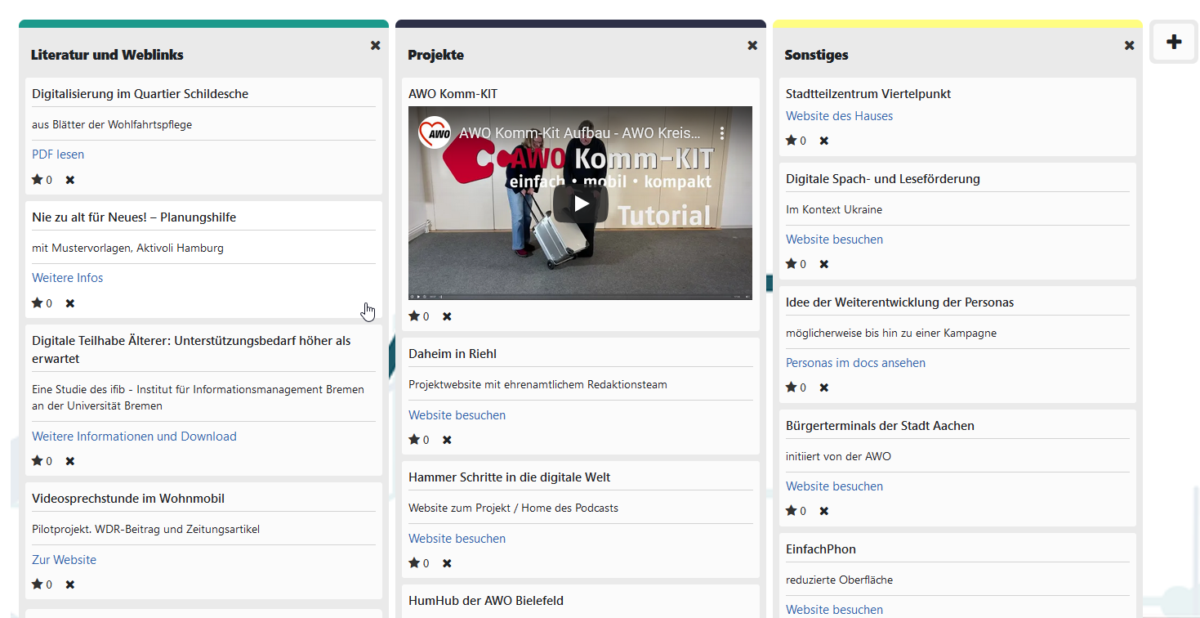1200x618 pixels.
Task: Star the Hammer Schritte card
Action: 414,563
